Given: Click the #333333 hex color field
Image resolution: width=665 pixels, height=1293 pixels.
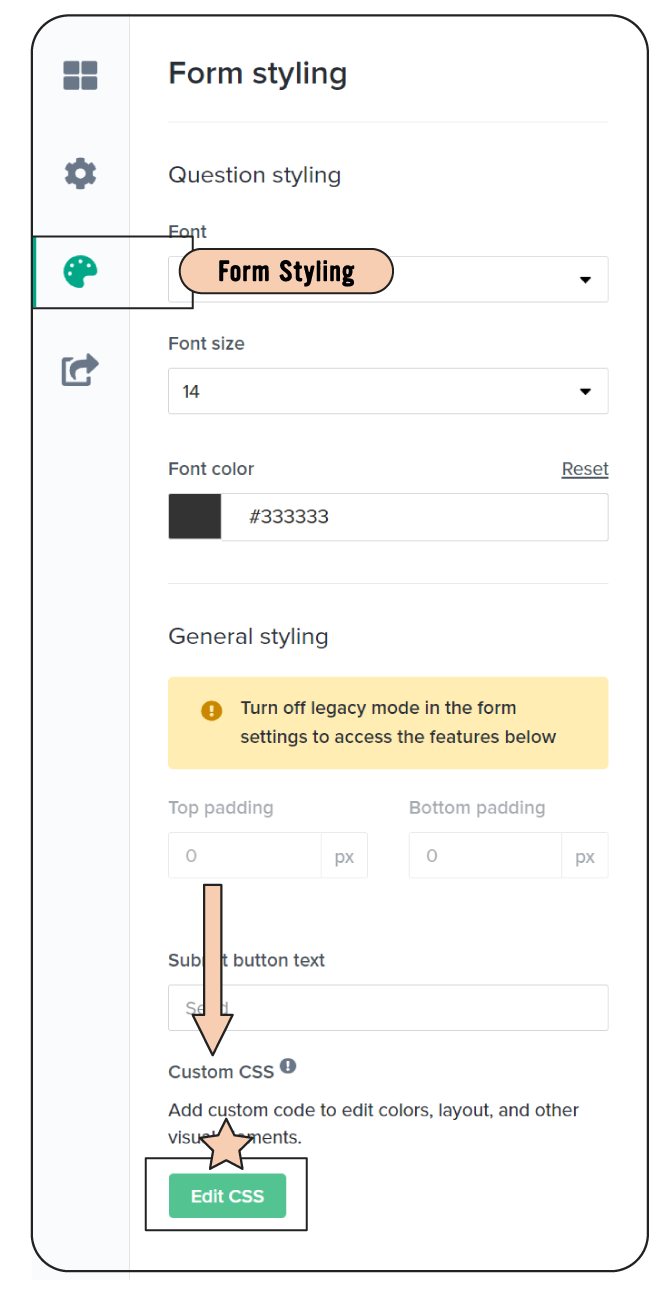Looking at the screenshot, I should point(414,517).
